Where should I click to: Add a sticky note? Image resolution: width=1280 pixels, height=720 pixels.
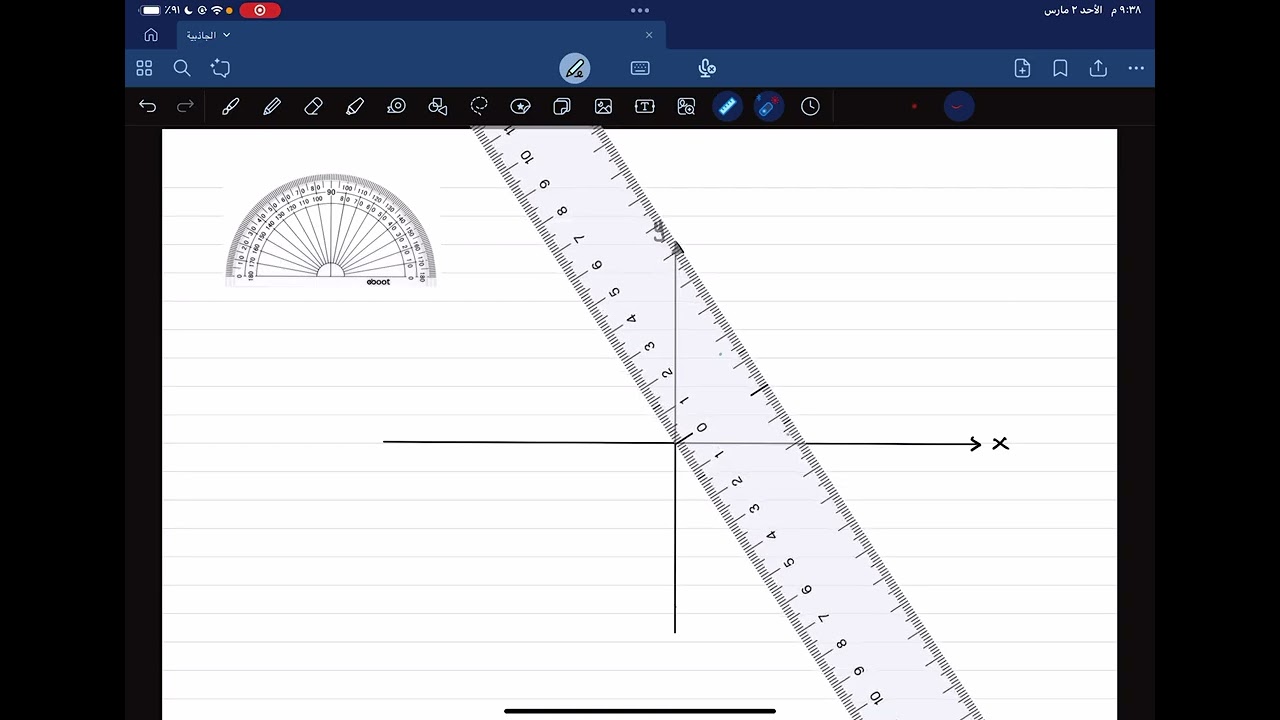click(562, 106)
